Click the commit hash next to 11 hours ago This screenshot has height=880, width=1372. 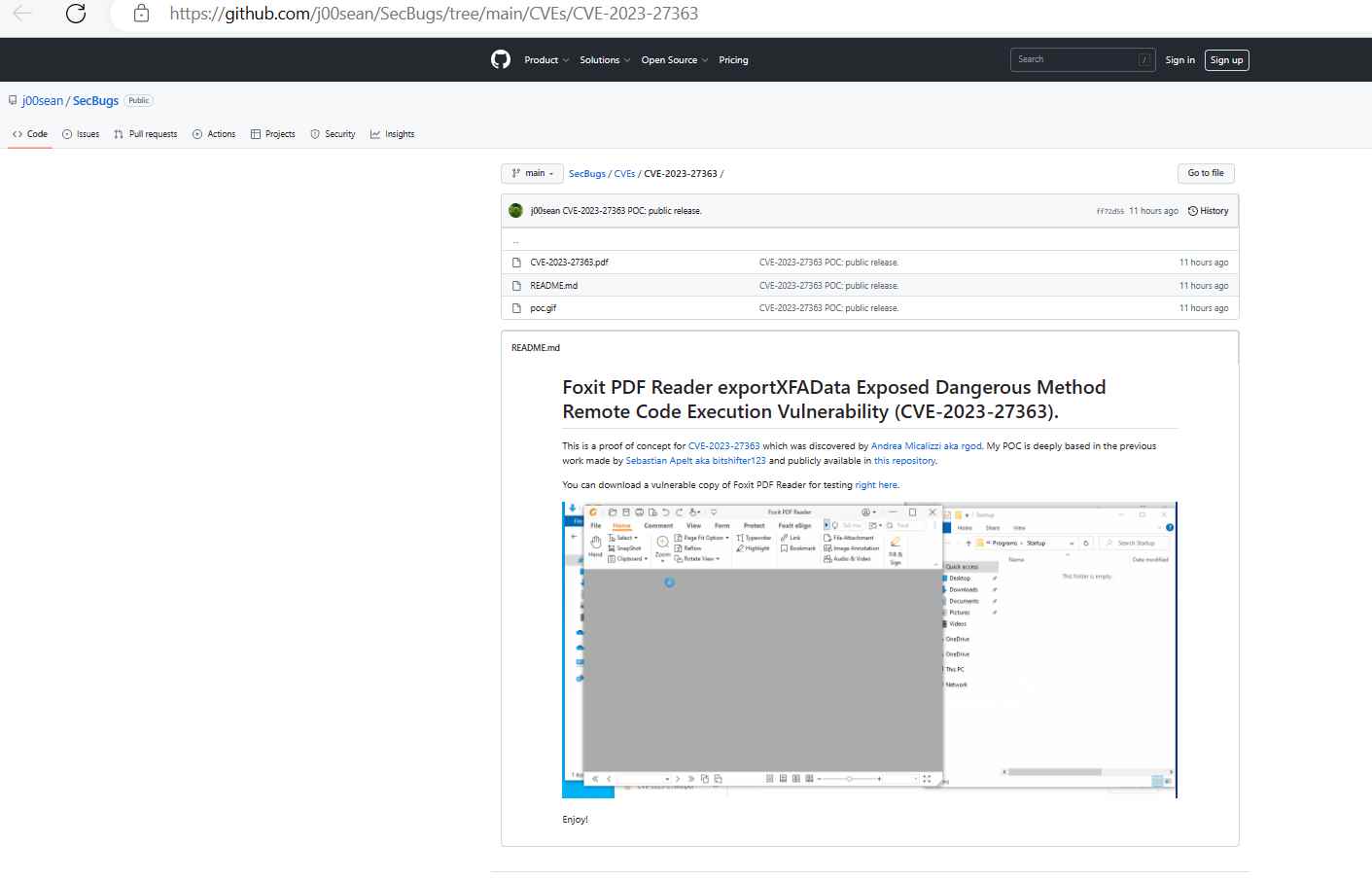coord(1109,211)
